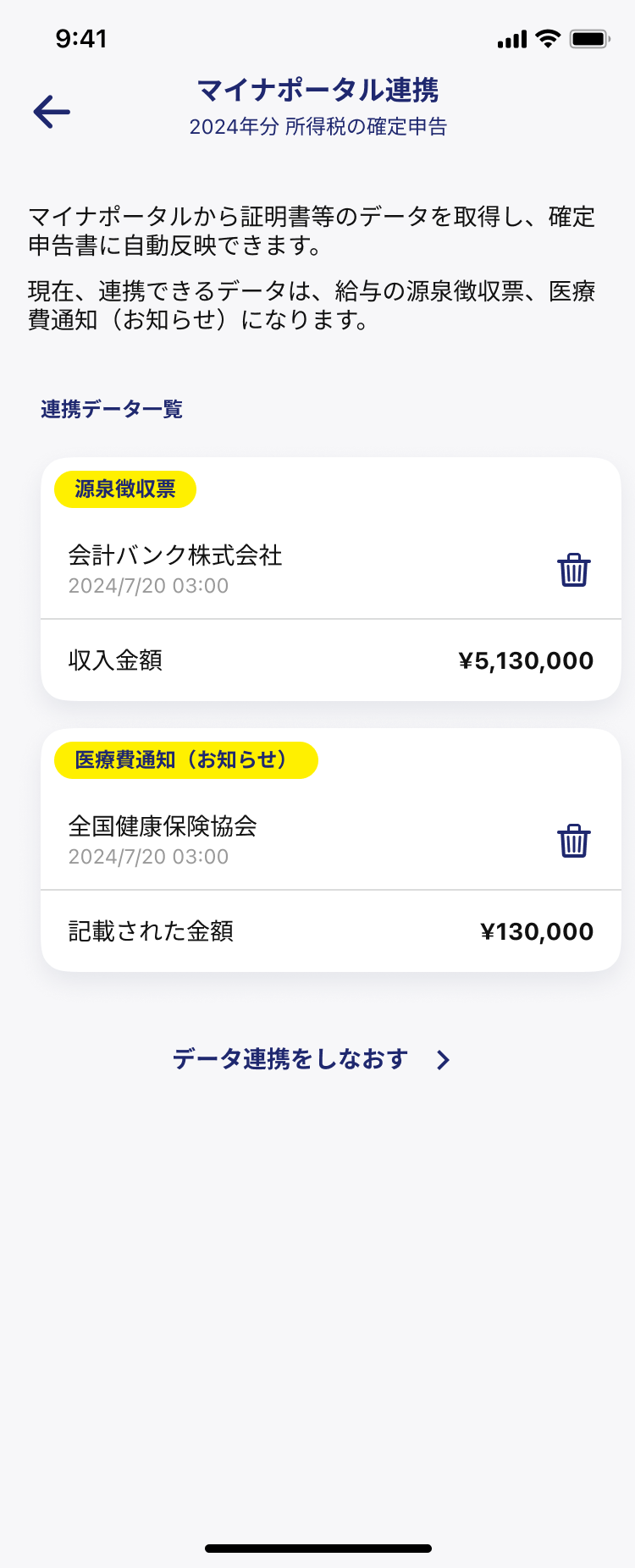Viewport: 635px width, 1568px height.
Task: Tap the 収入金額 row
Action: point(331,660)
